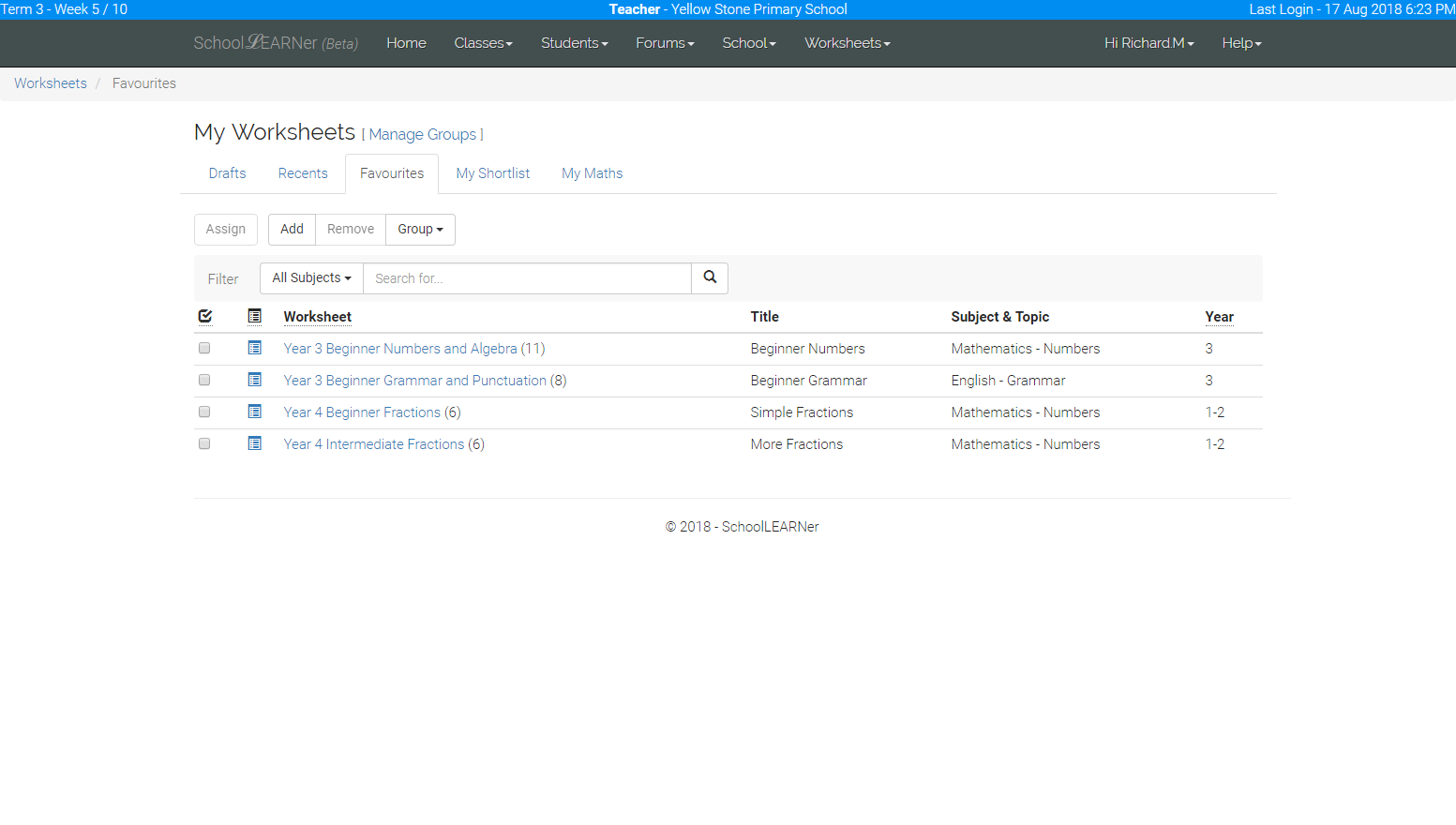Screen dimensions: 1456x825
Task: Click the Assign button
Action: [x=226, y=230]
